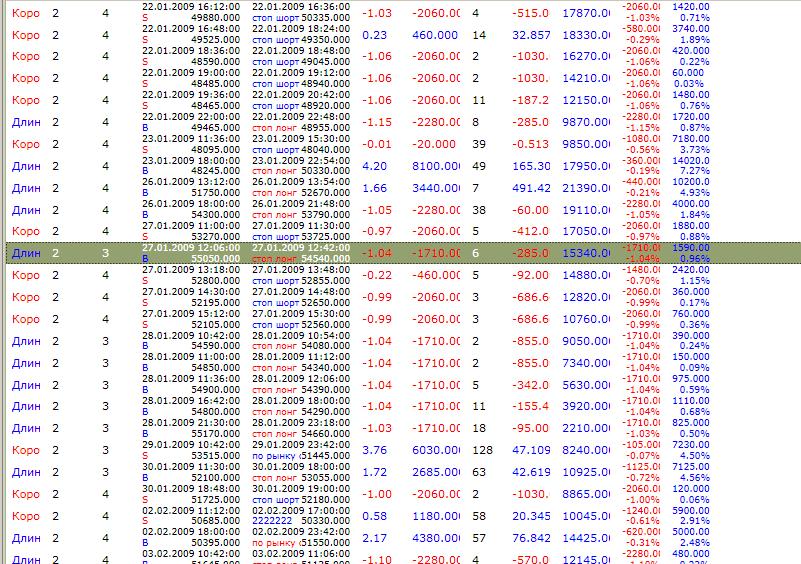Select the loss value -460.000
Screen dimensions: 801x564
point(436,275)
